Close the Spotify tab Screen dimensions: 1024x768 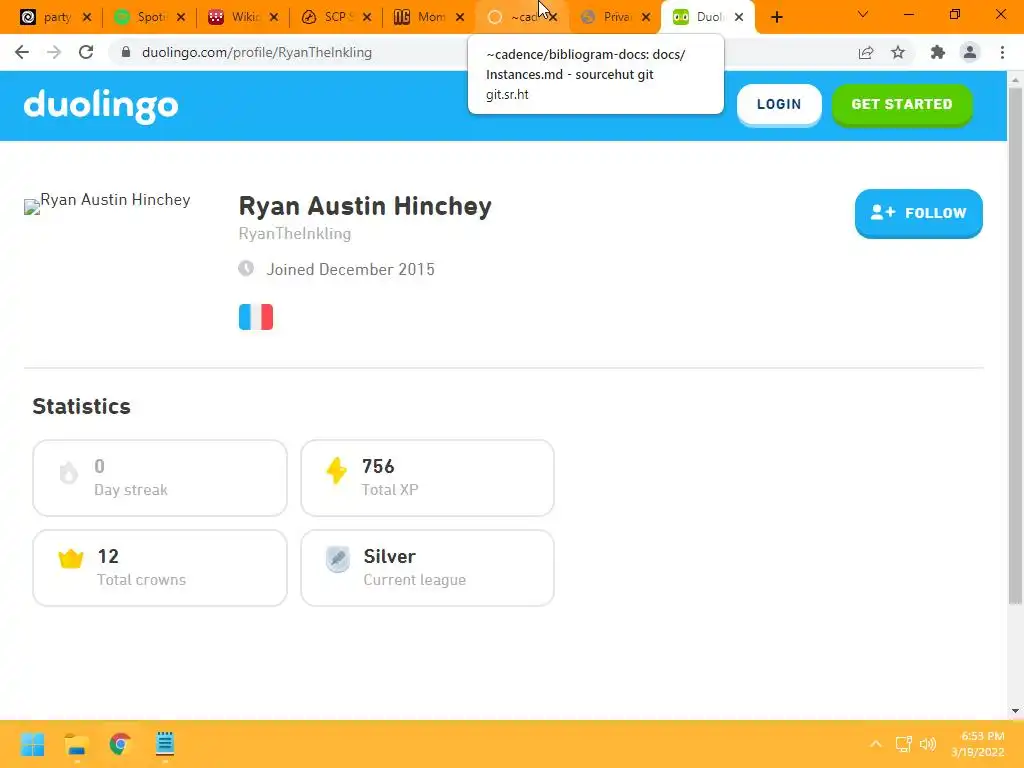click(181, 17)
